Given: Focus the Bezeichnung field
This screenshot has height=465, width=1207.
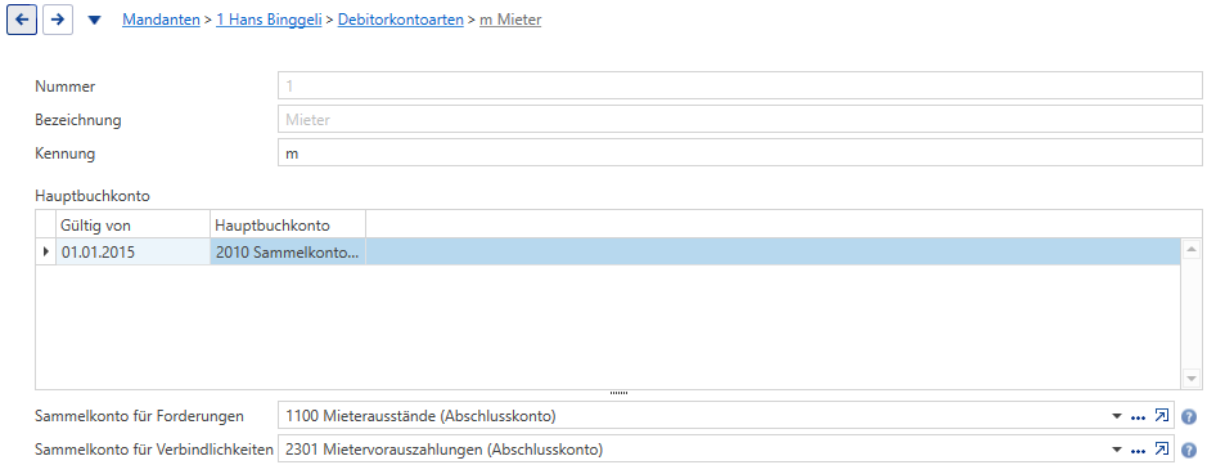Looking at the screenshot, I should click(x=739, y=120).
